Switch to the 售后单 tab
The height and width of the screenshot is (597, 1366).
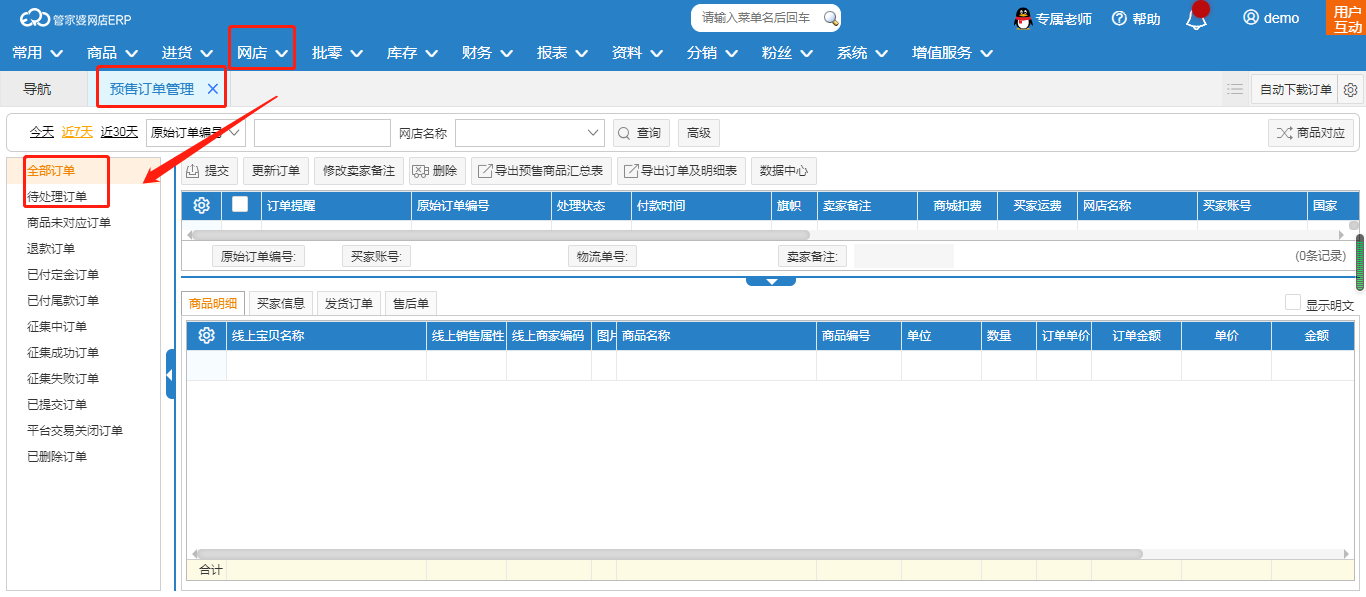(x=411, y=303)
